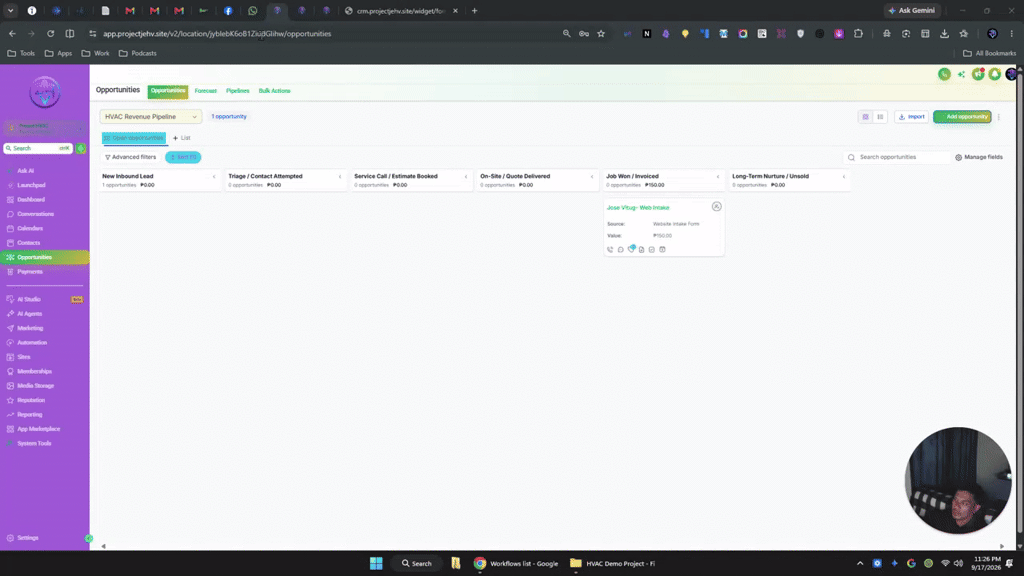
Task: Collapse the Service Call / Estimate Booked column
Action: (x=466, y=176)
